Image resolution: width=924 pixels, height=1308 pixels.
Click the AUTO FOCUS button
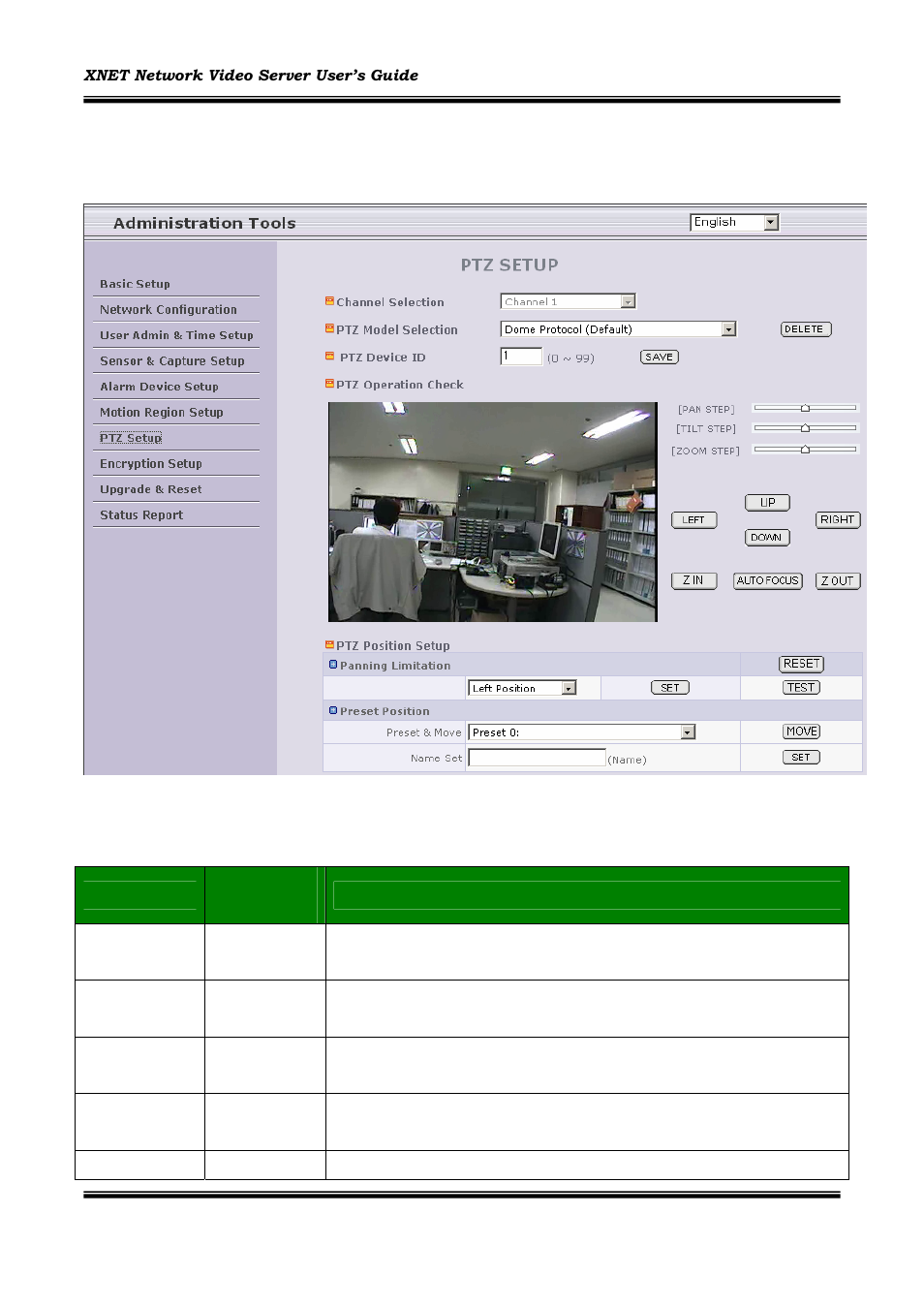click(767, 581)
